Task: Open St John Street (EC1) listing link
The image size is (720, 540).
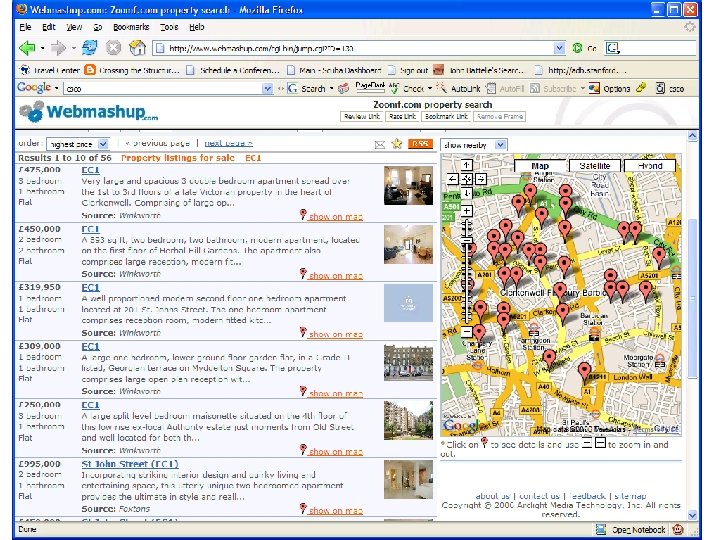Action: pos(130,464)
